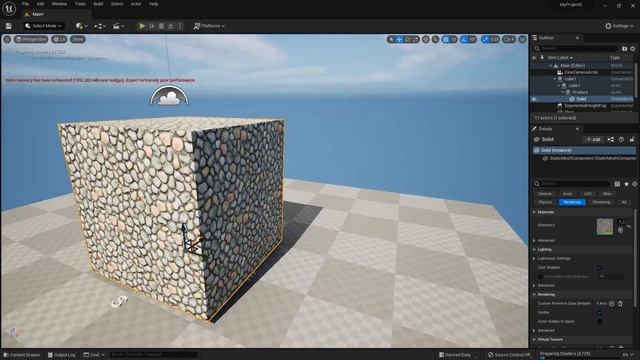Image resolution: width=640 pixels, height=360 pixels.
Task: Click the Stop simulation button
Action: pos(162,26)
